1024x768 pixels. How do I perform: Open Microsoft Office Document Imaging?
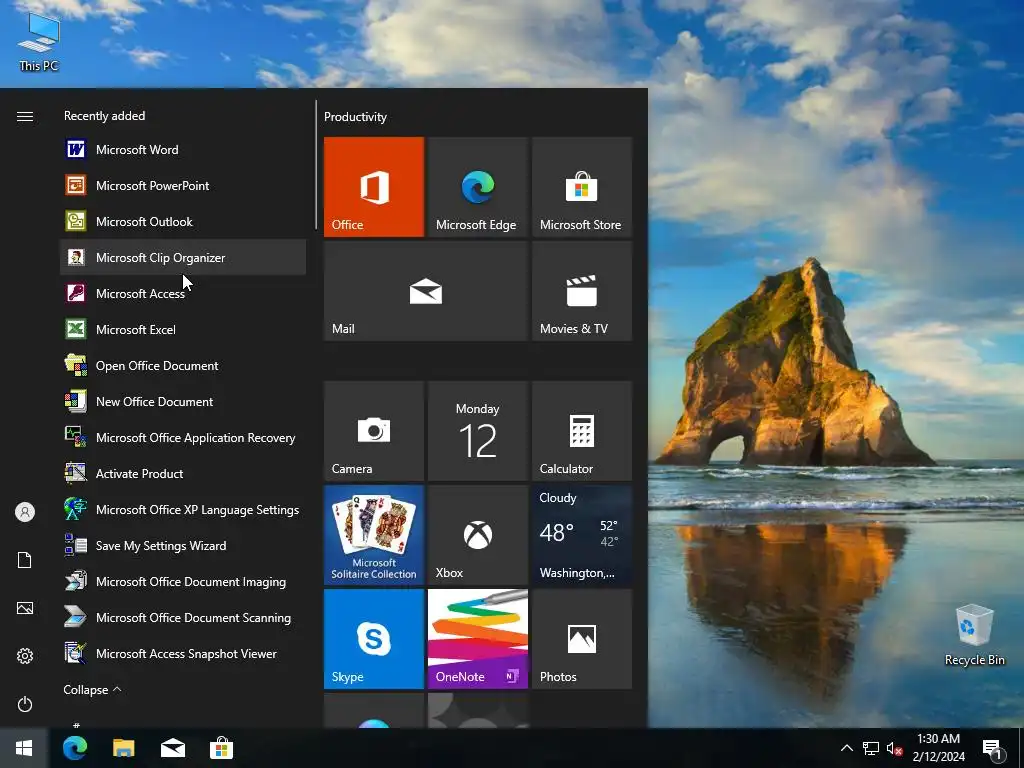tap(183, 581)
